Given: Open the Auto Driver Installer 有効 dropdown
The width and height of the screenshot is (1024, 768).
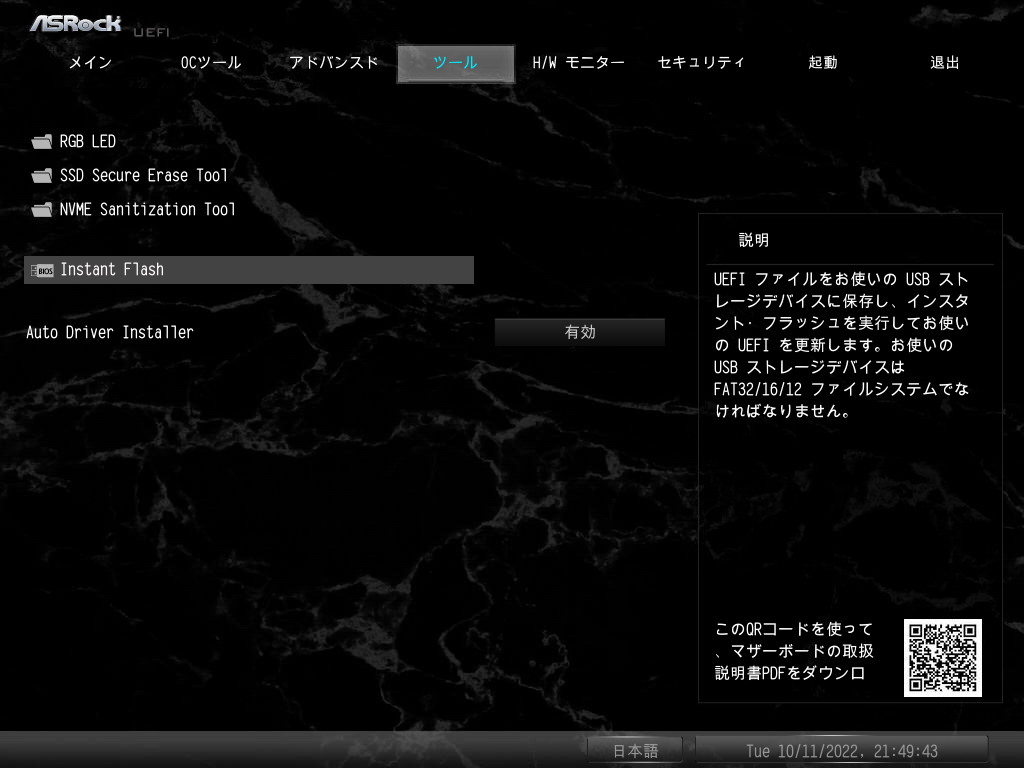Looking at the screenshot, I should coord(580,332).
